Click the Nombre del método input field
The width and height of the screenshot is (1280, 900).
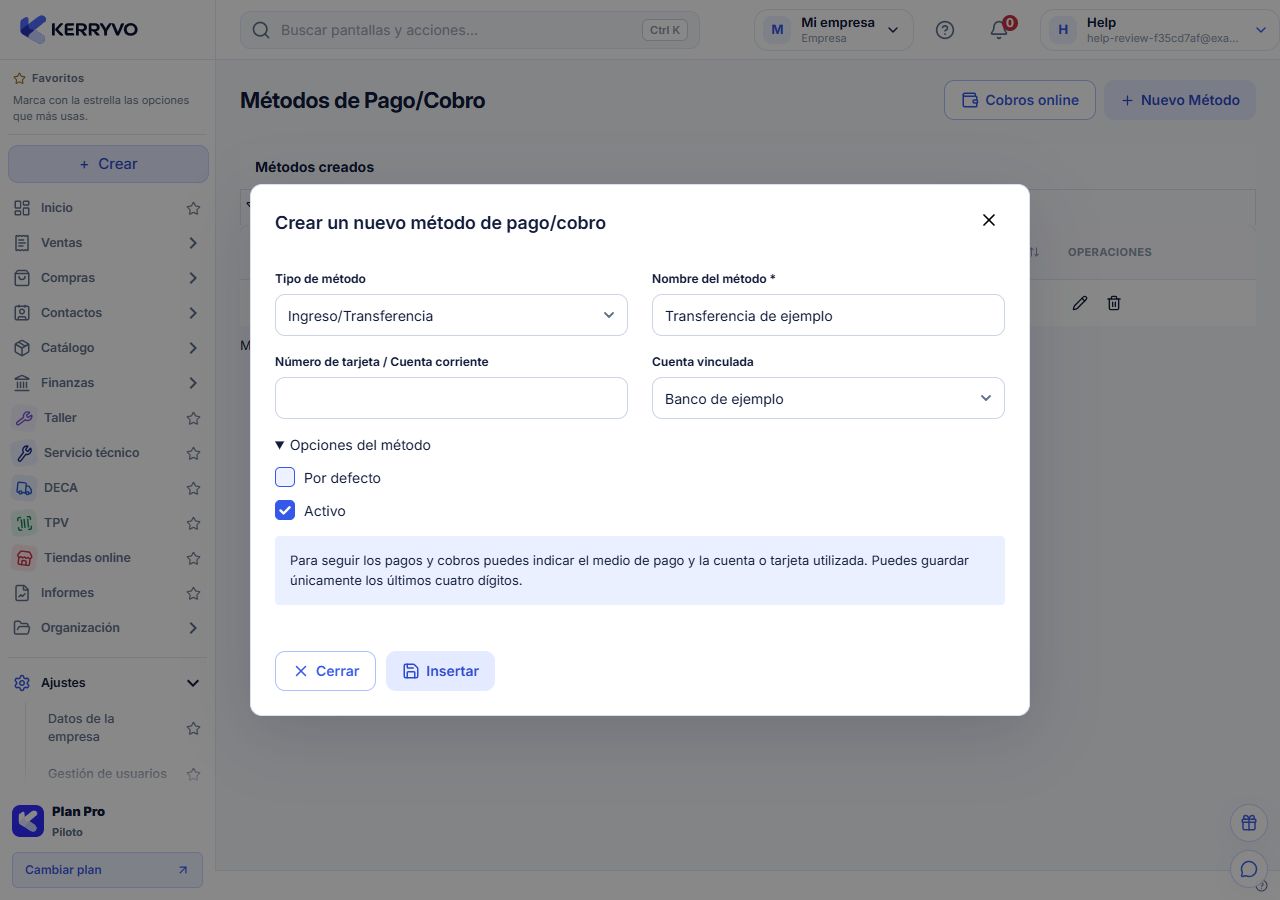coord(828,315)
